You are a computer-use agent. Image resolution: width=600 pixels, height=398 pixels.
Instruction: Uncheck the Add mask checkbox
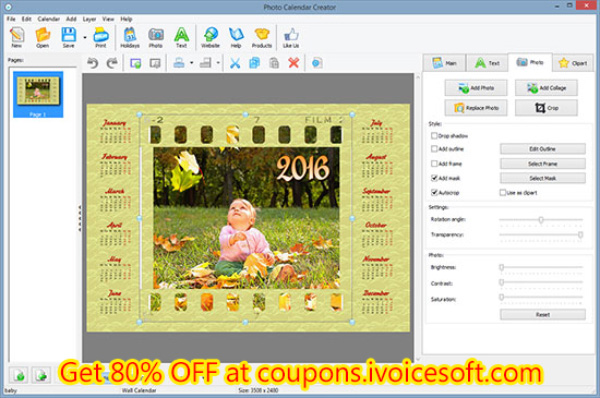click(434, 178)
